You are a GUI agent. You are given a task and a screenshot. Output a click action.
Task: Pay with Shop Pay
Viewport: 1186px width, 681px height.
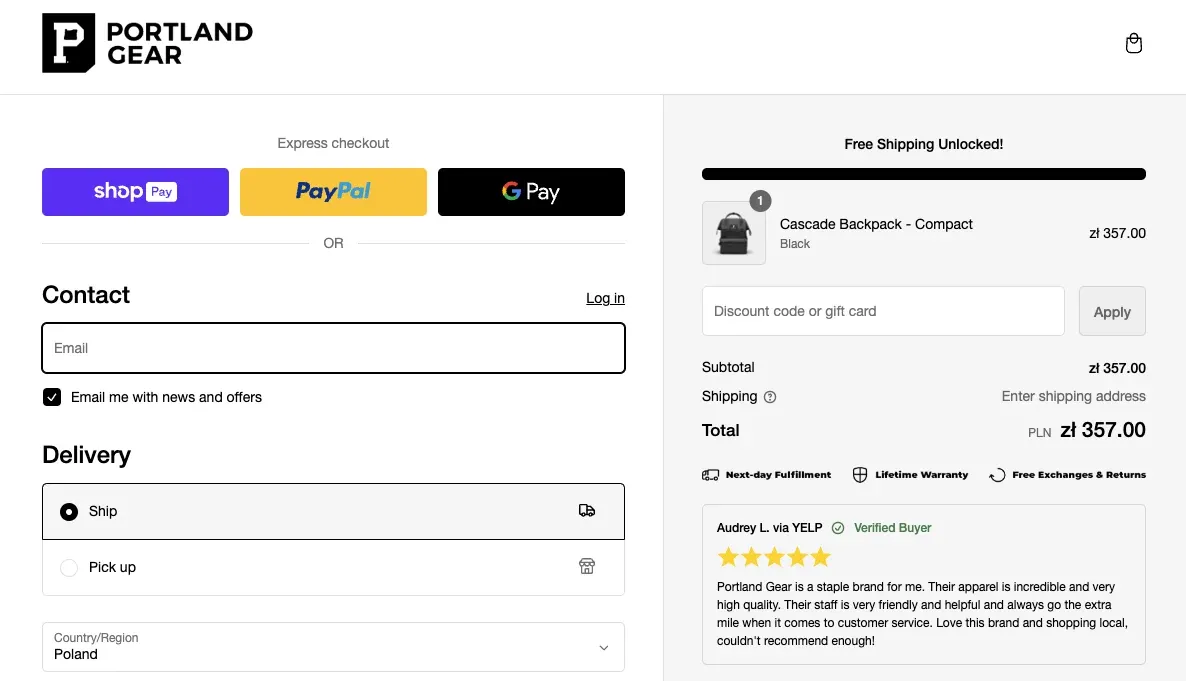pos(135,192)
